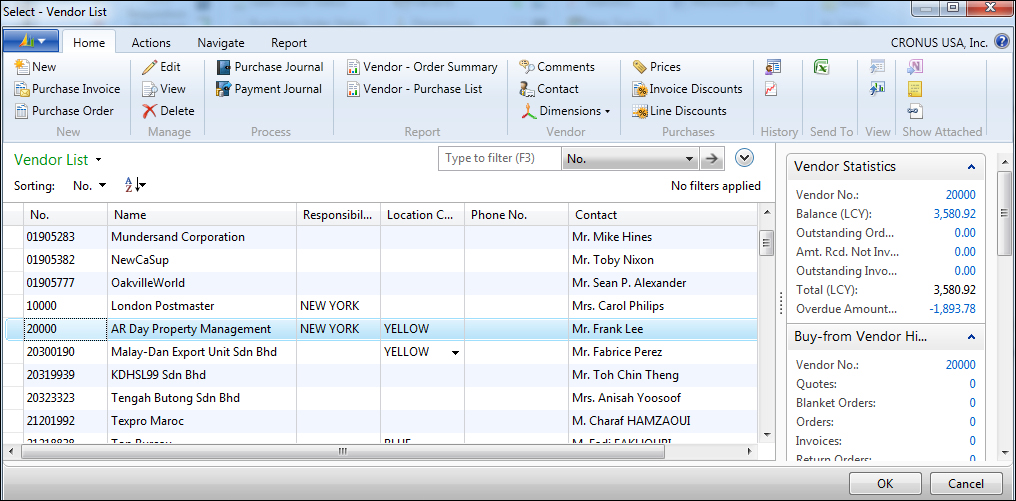Click the vendor list vertical scrollbar thumb
1016x501 pixels.
[766, 243]
